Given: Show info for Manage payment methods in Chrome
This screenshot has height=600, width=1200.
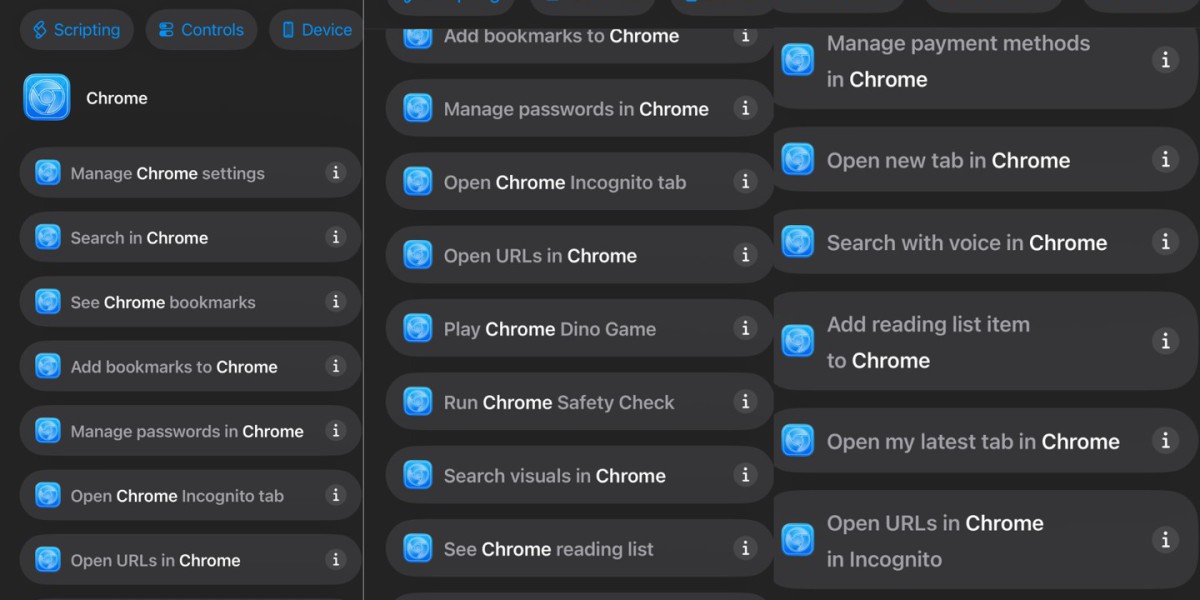Looking at the screenshot, I should click(1165, 61).
